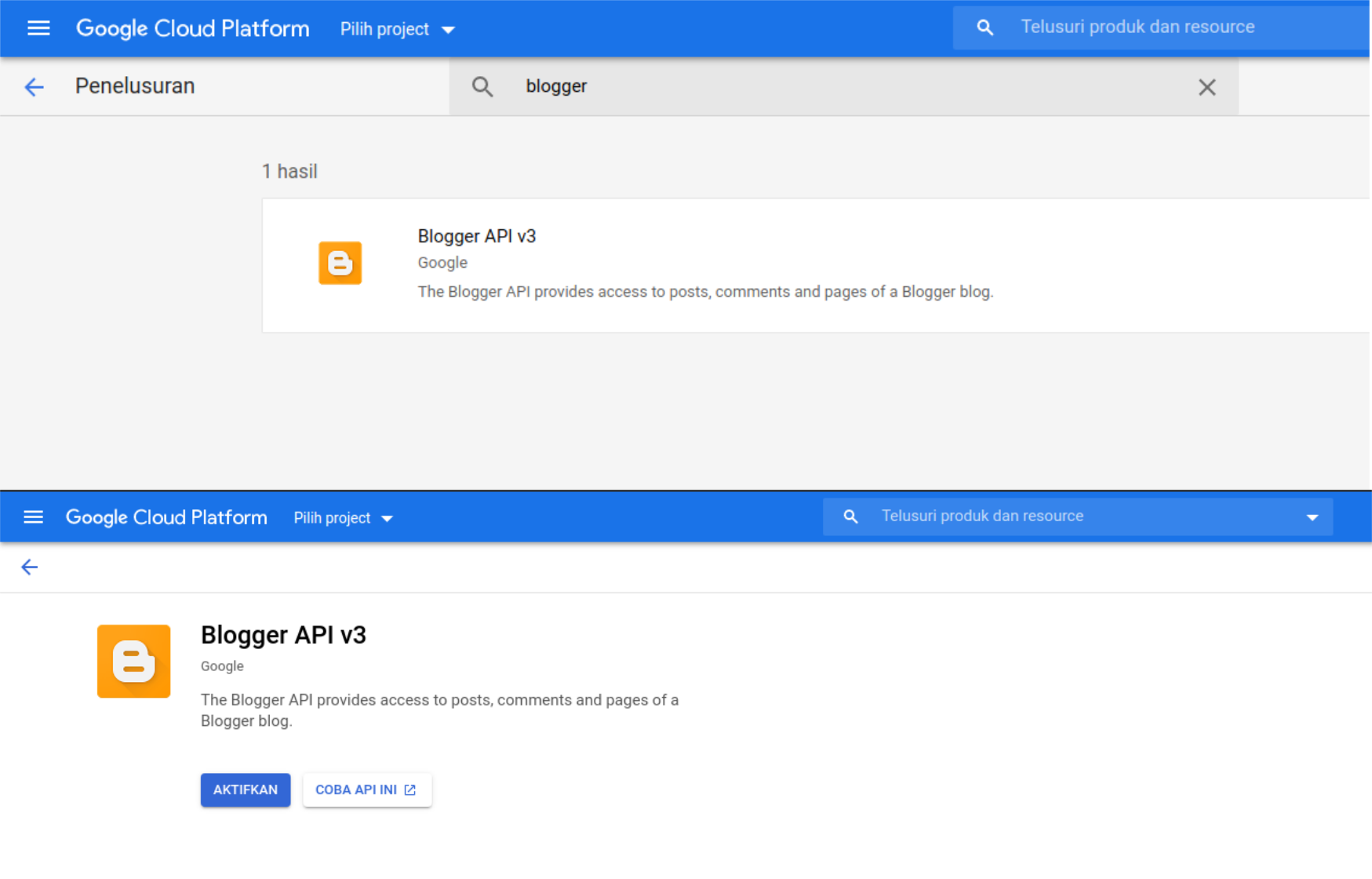Open the hamburger menu in lower header
Image resolution: width=1372 pixels, height=879 pixels.
tap(33, 517)
